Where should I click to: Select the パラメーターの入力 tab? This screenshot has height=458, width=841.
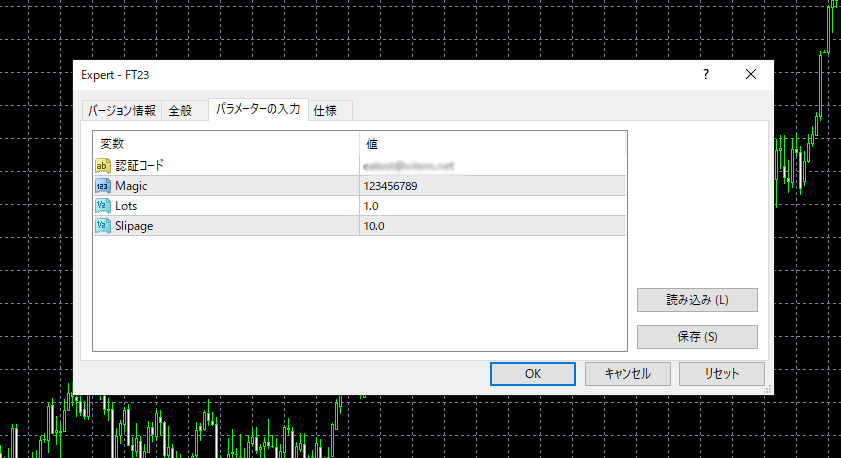pyautogui.click(x=257, y=110)
